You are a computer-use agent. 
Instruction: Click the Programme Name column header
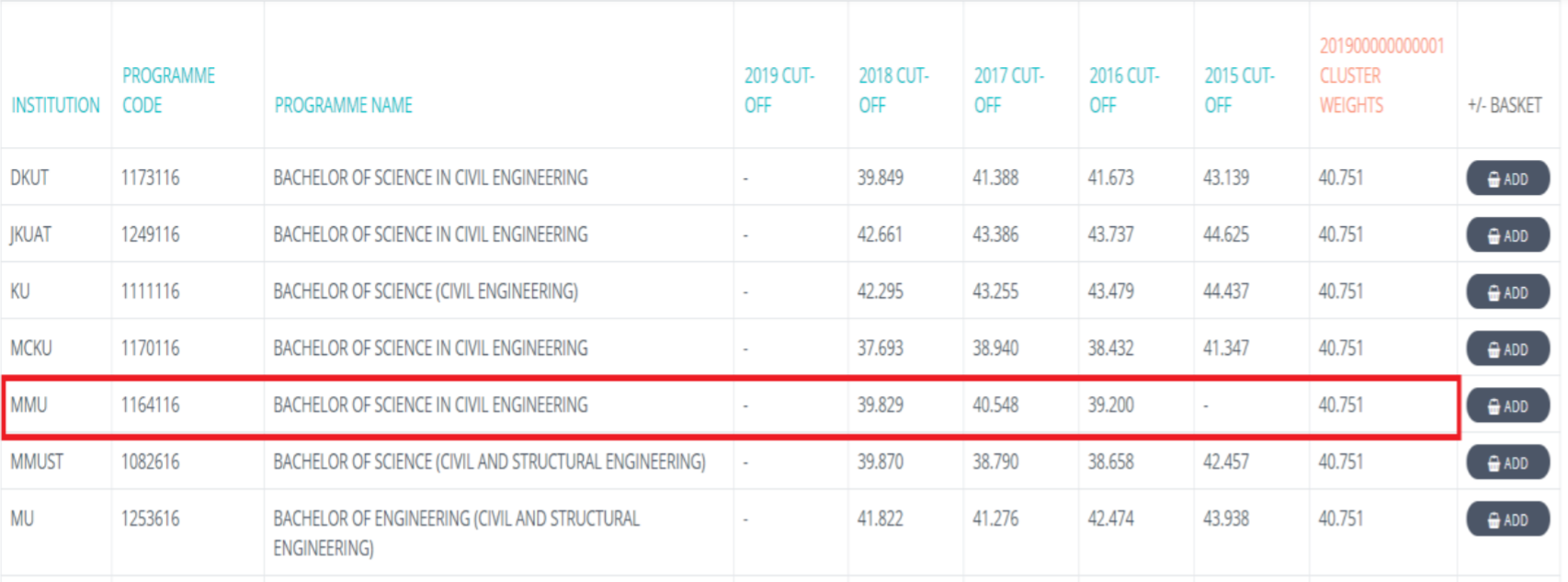click(x=343, y=105)
